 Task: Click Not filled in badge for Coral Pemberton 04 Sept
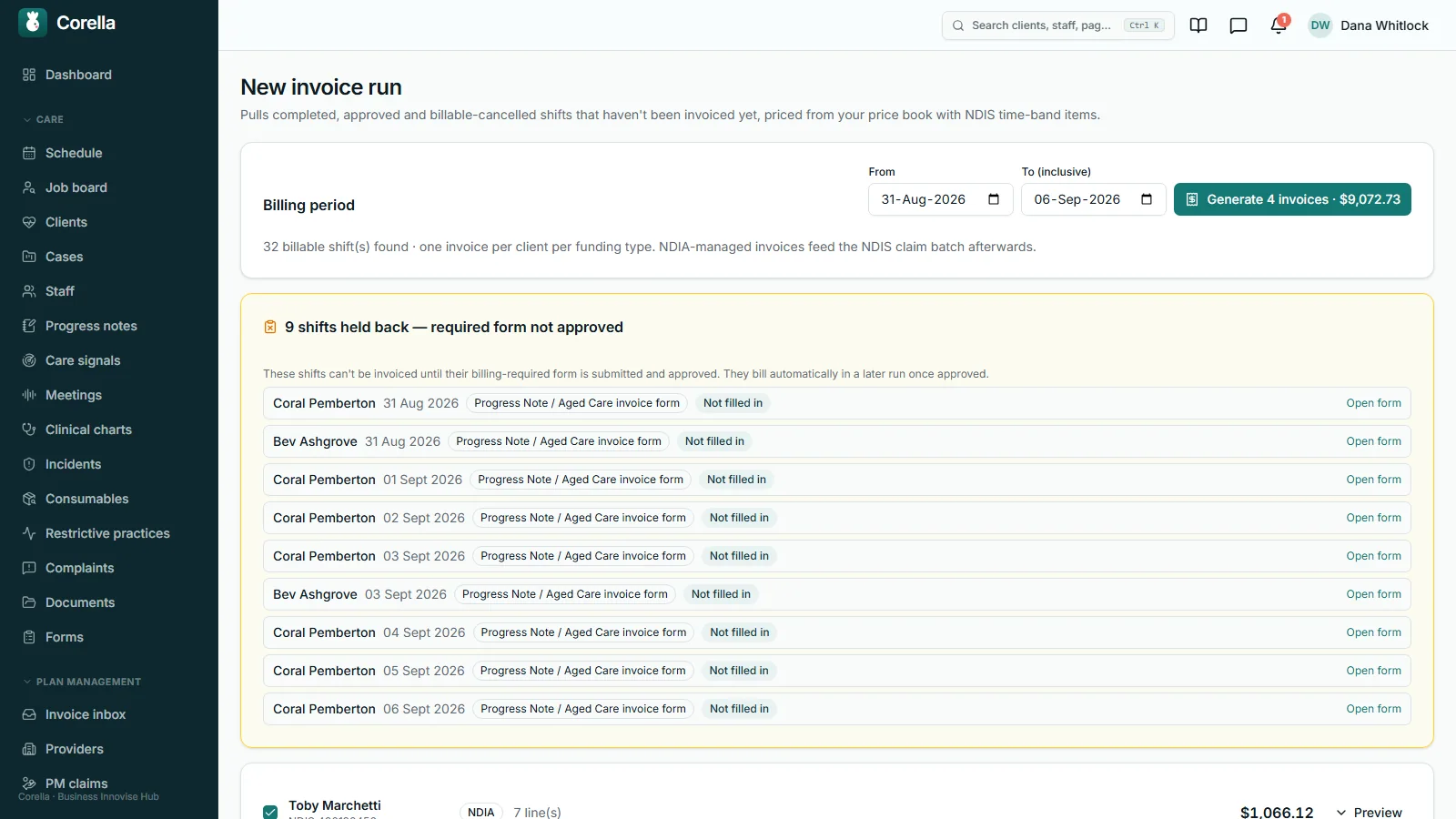(740, 632)
